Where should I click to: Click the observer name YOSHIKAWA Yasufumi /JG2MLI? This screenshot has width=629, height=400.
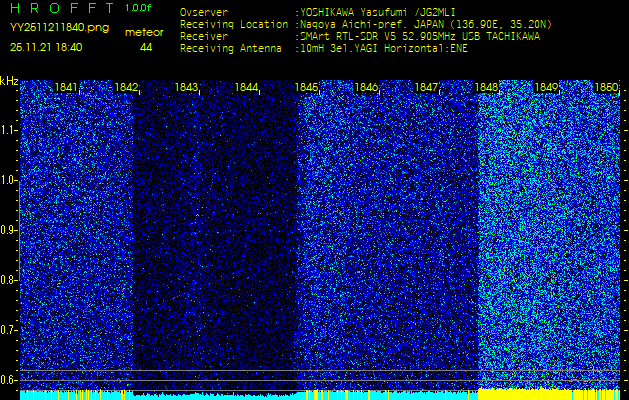378,12
